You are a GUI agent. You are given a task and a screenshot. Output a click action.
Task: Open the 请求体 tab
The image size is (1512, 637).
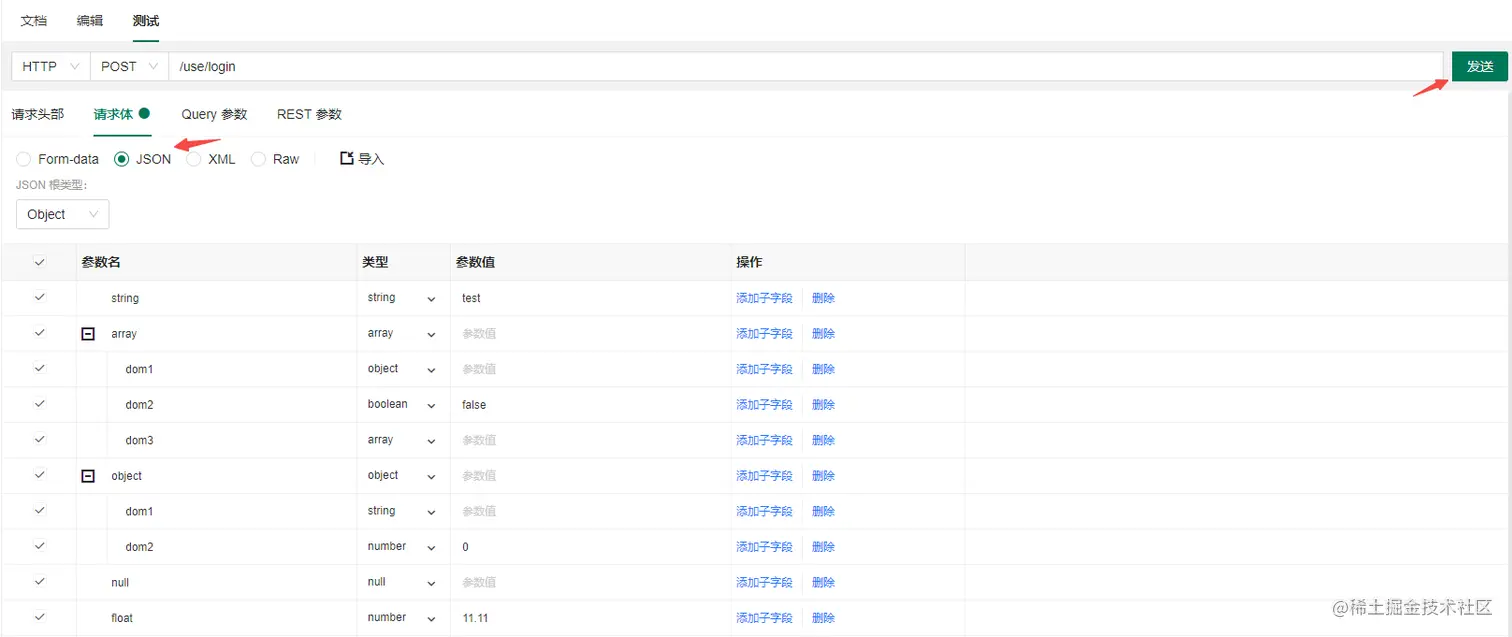coord(121,114)
